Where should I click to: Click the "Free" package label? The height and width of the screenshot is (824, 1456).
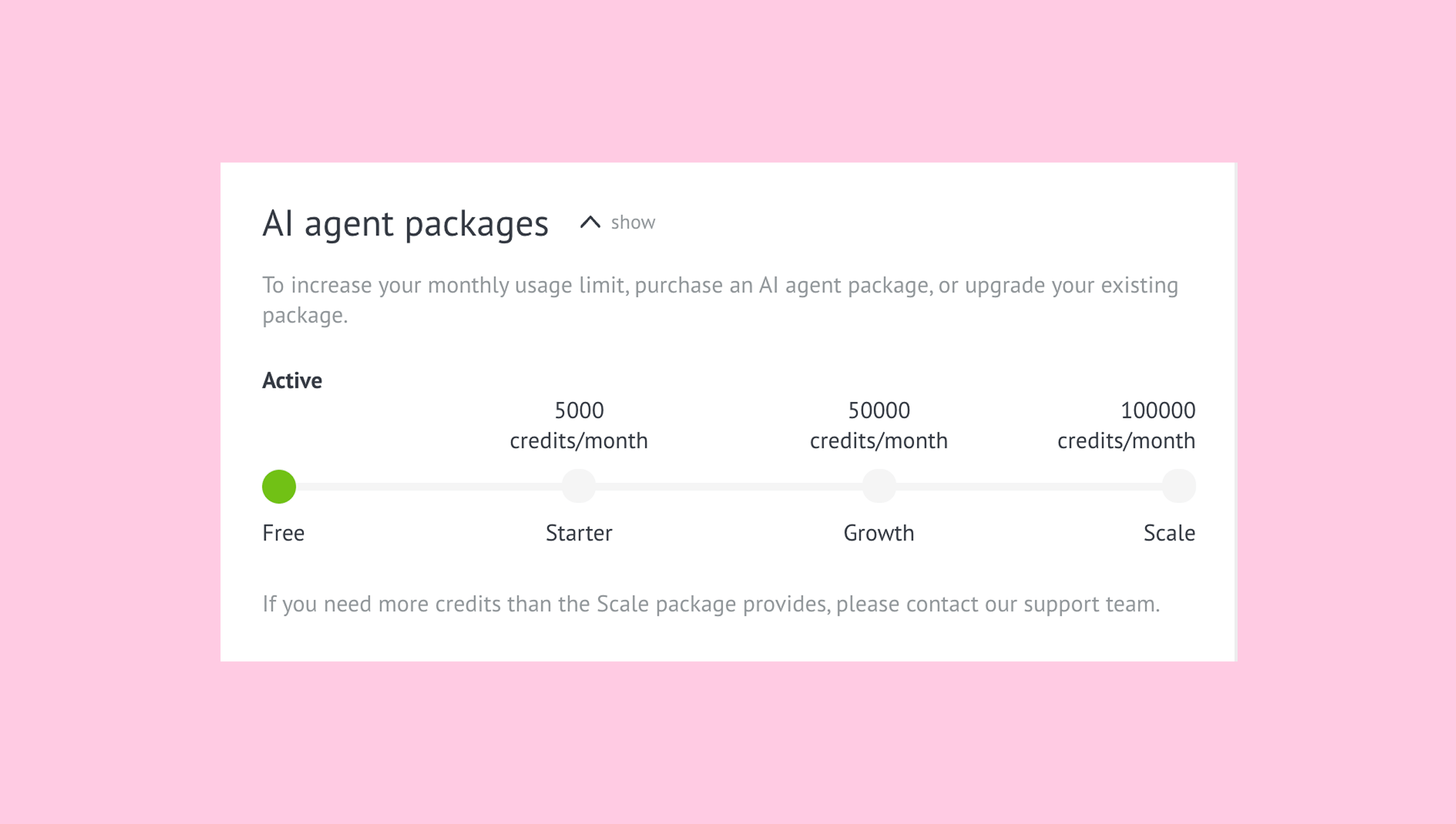click(x=284, y=533)
